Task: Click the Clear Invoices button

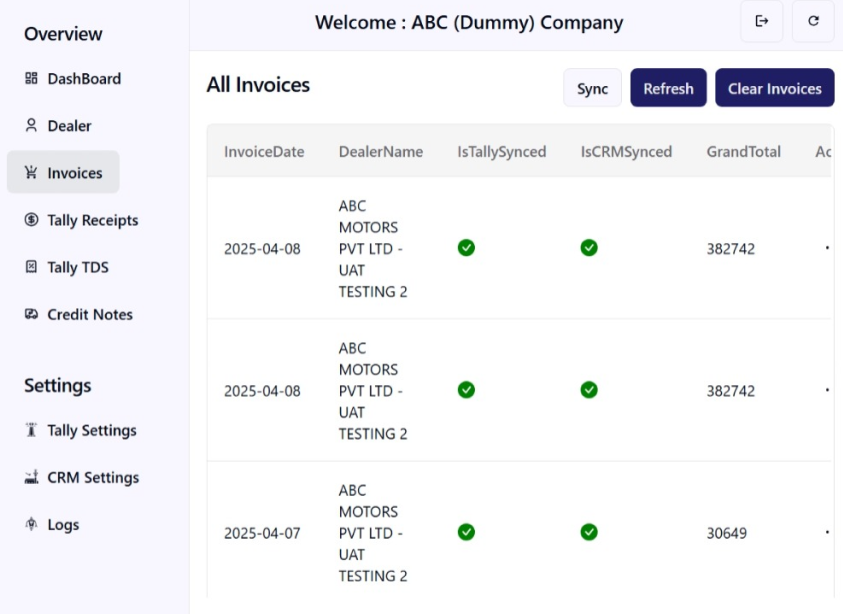Action: pyautogui.click(x=774, y=88)
